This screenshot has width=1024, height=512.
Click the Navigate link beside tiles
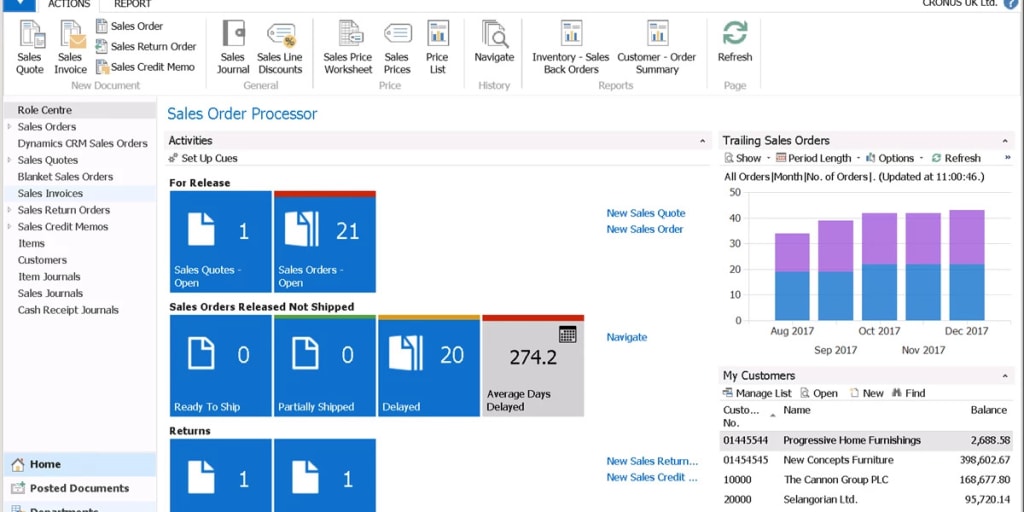pos(627,337)
